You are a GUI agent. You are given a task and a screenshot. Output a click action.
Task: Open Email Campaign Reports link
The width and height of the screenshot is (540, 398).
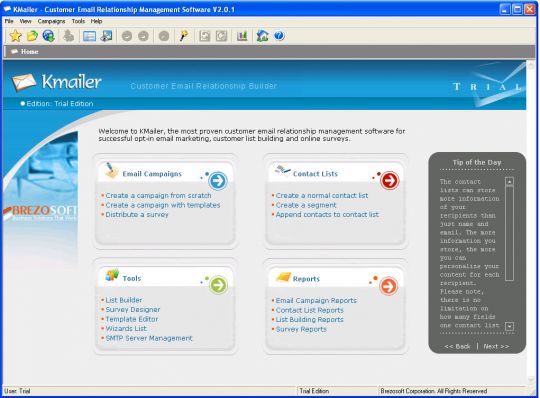[x=316, y=301]
